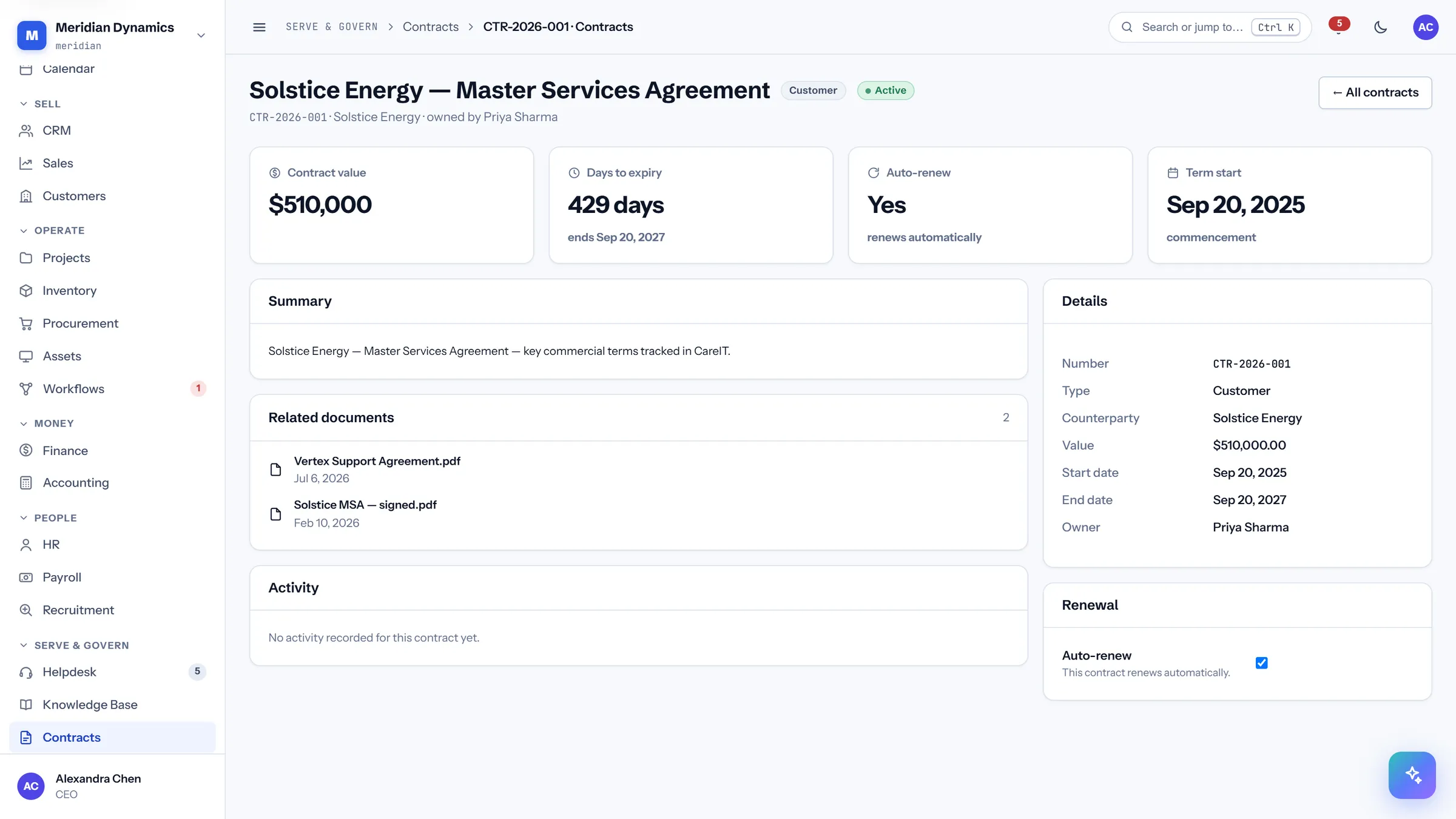Screen dimensions: 1456x819
Task: Open Vertex Support Agreement.pdf
Action: (377, 461)
